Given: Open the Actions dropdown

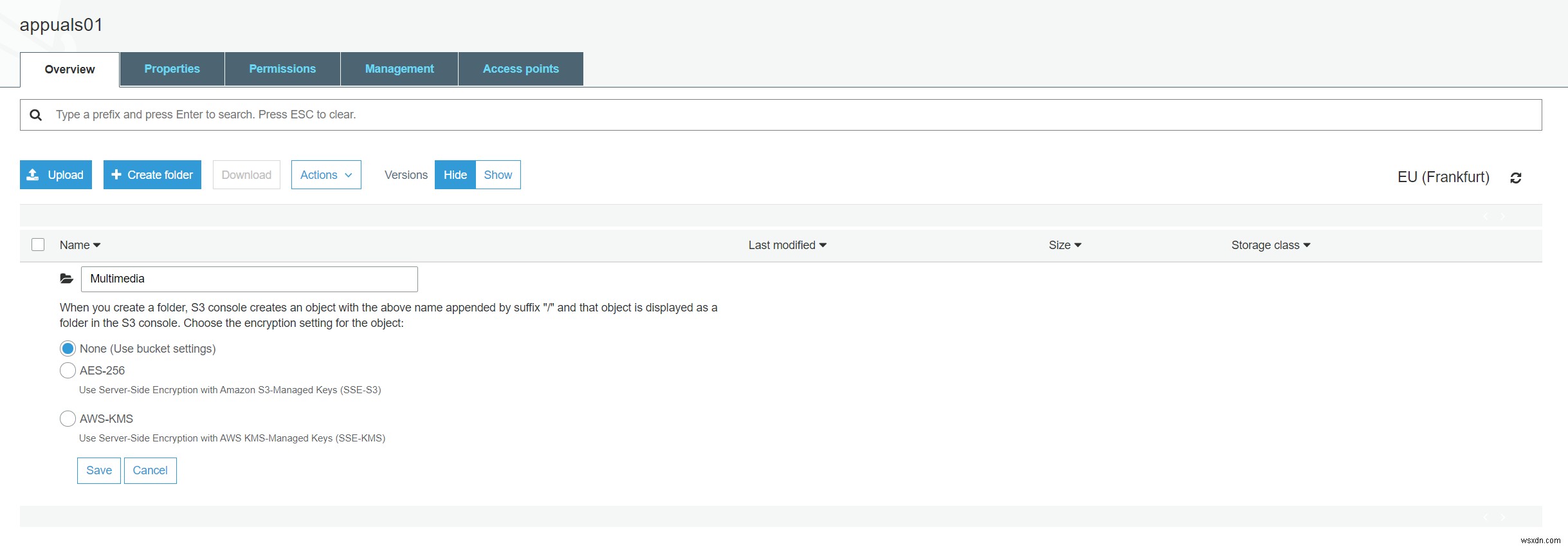Looking at the screenshot, I should 326,174.
